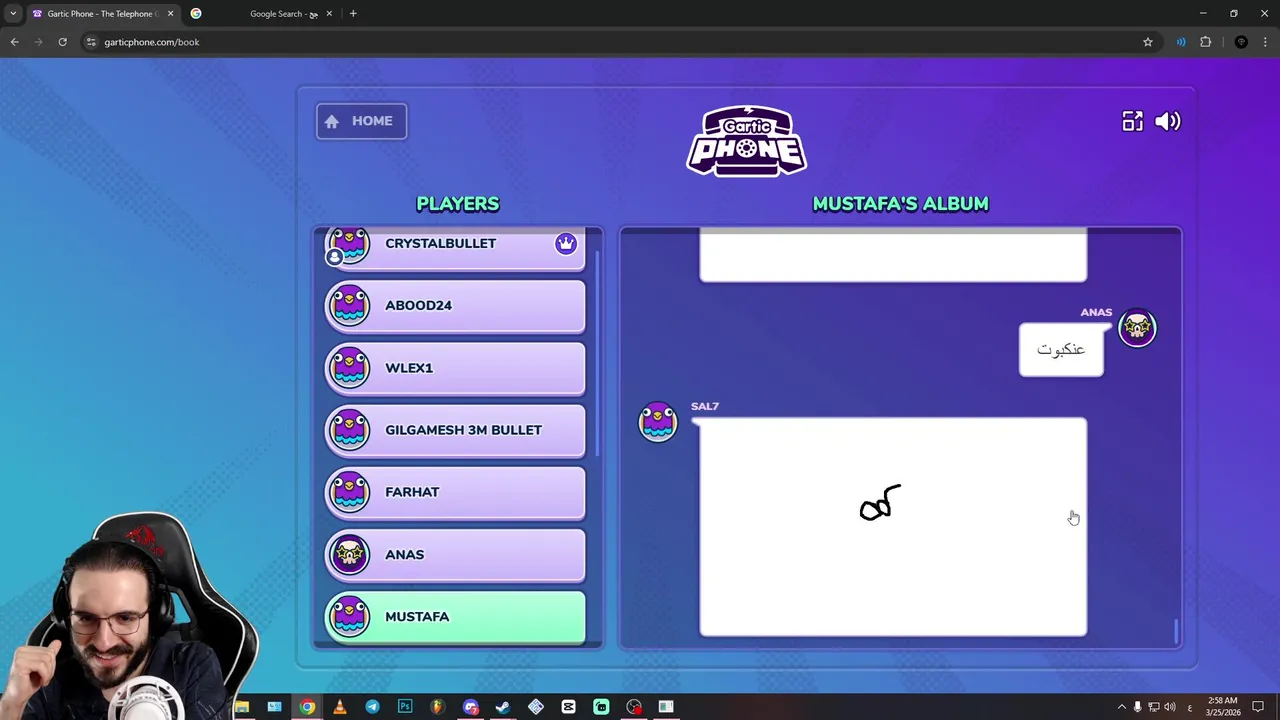The width and height of the screenshot is (1280, 720).
Task: Open File Explorer from the taskbar
Action: pos(242,707)
